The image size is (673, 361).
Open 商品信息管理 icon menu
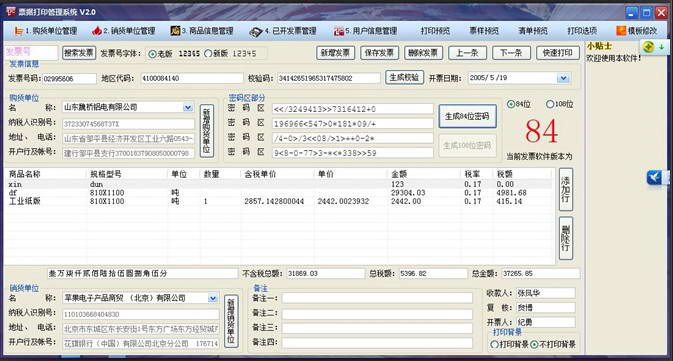pyautogui.click(x=175, y=31)
